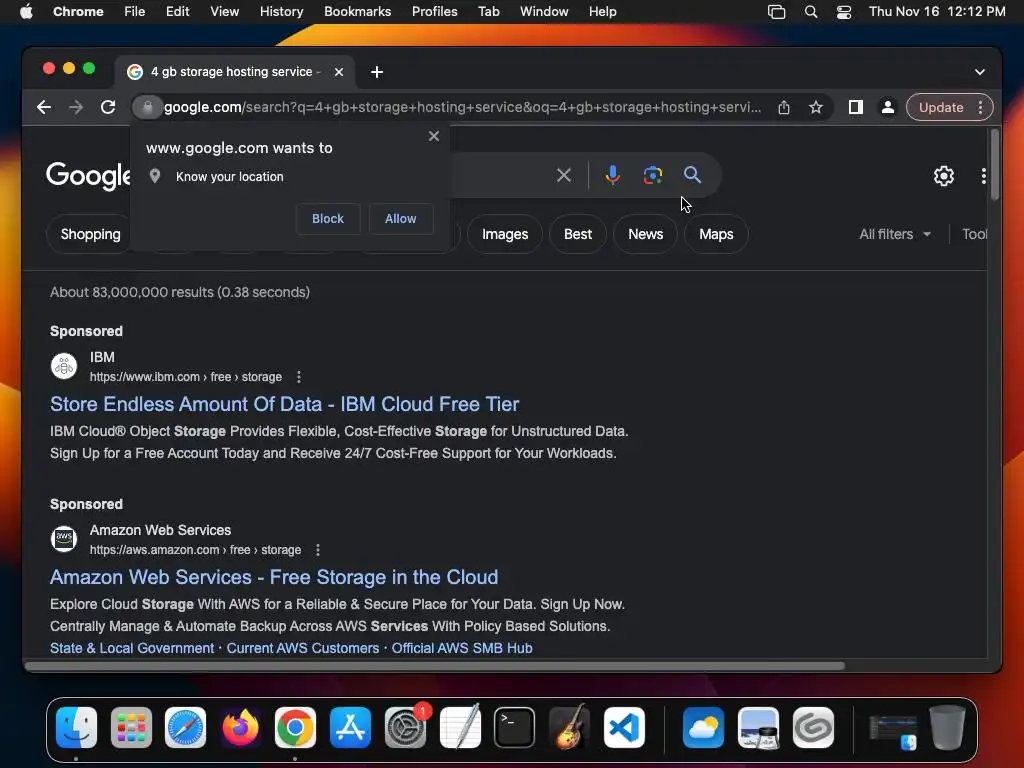Open the Window menu

pos(544,12)
